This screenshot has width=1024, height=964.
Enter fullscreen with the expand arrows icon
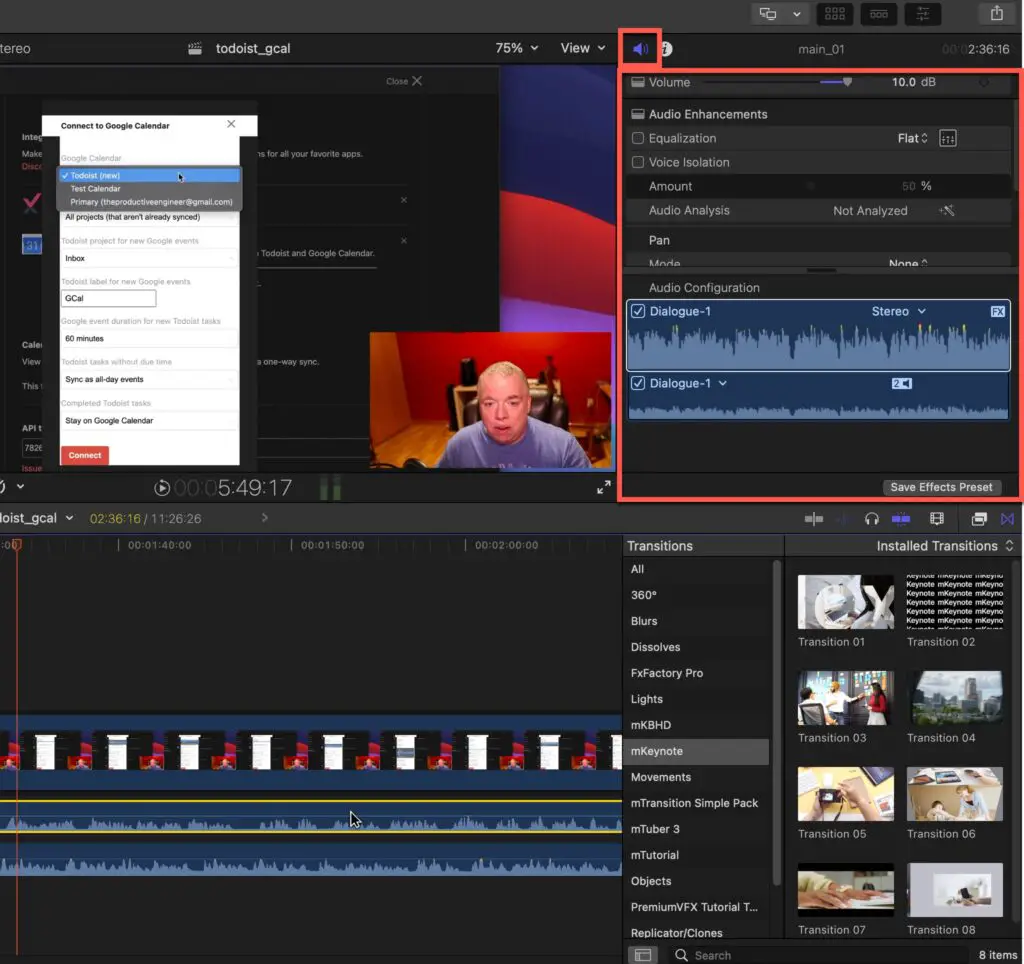click(604, 487)
